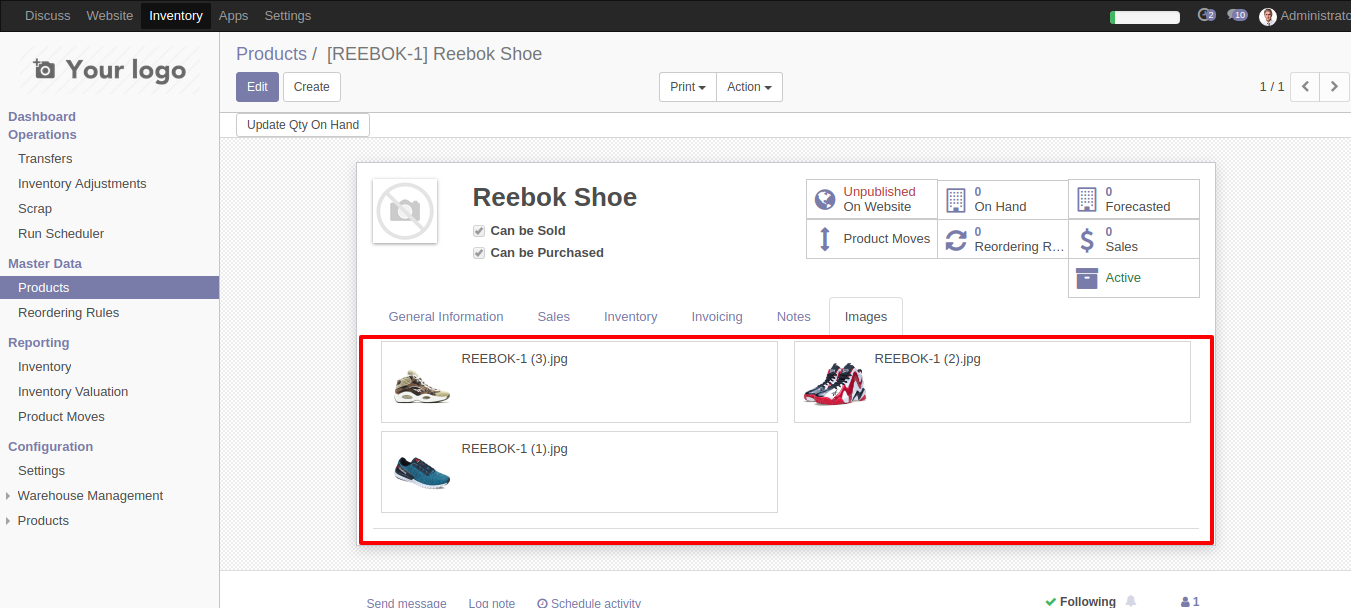Expand the Warehouse Management menu

click(90, 496)
